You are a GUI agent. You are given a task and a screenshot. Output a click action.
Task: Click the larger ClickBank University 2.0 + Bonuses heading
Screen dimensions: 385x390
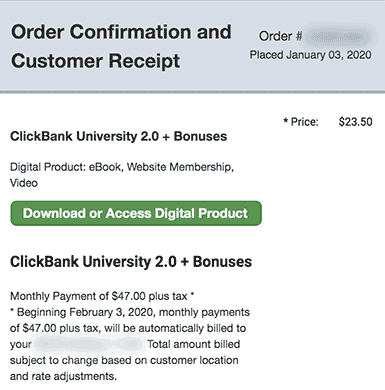coord(131,262)
